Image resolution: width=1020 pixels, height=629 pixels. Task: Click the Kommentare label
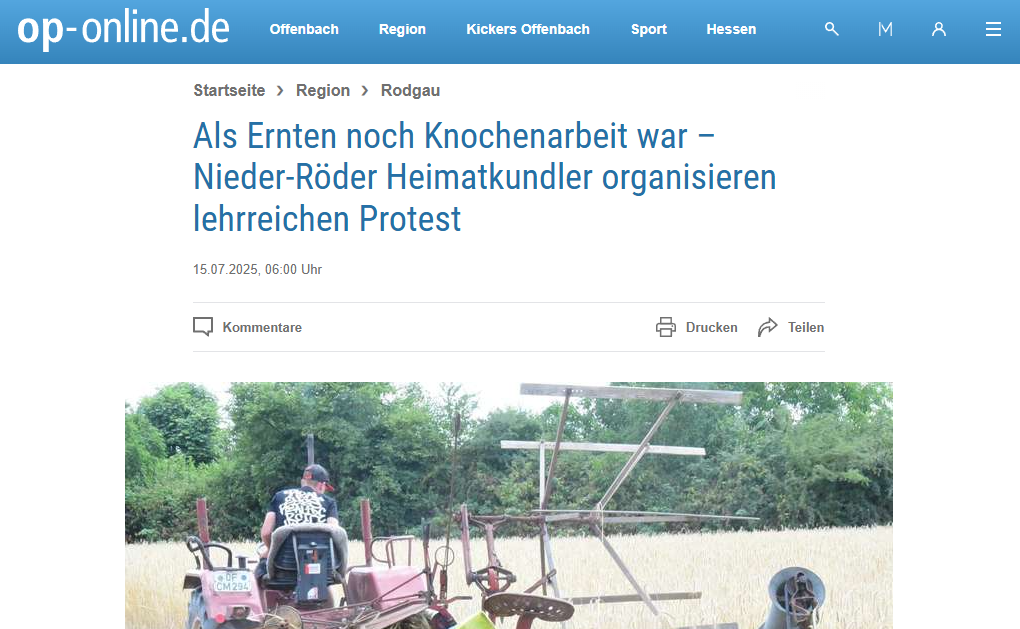pos(262,327)
